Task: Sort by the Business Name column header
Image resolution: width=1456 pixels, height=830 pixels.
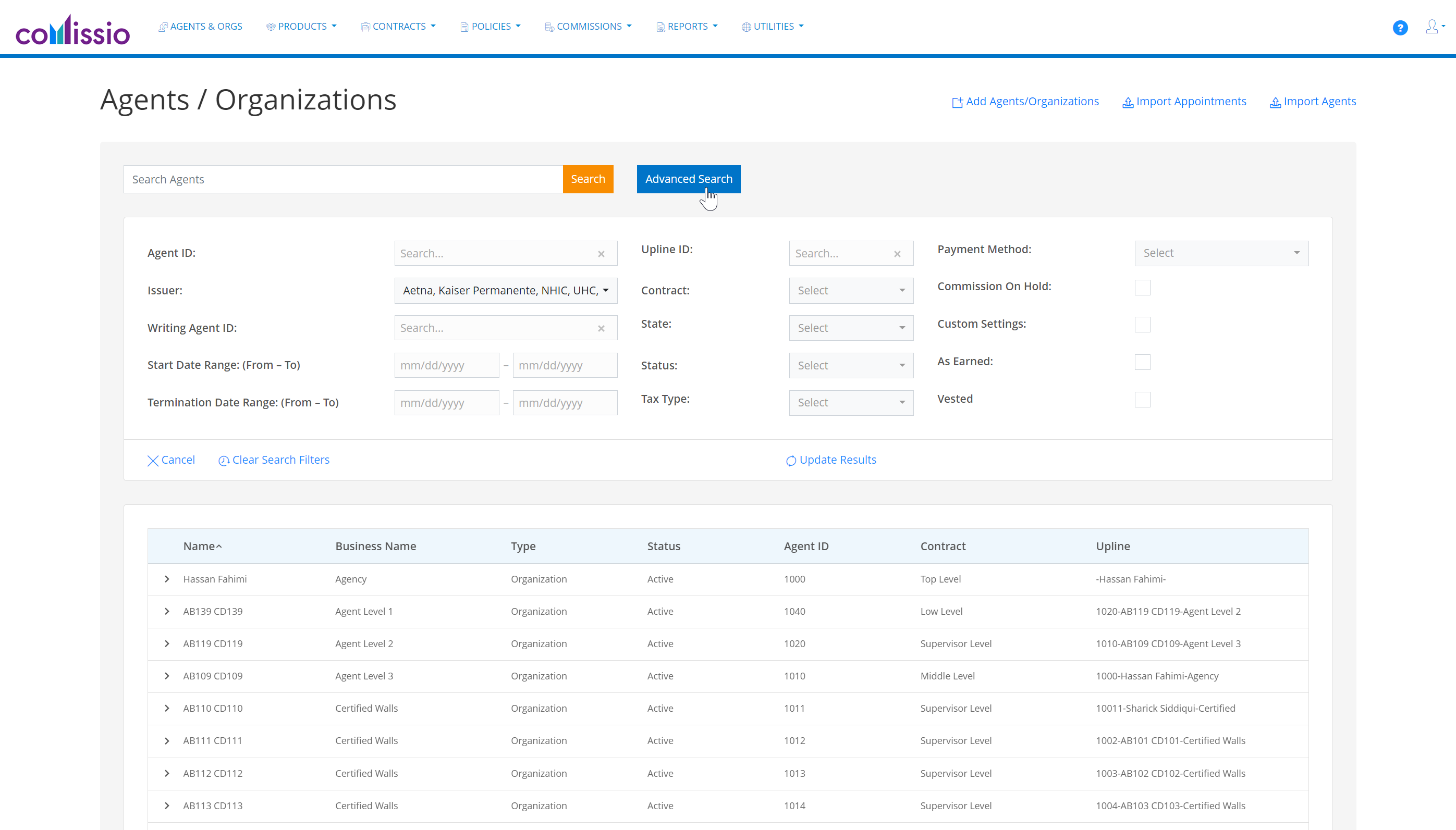Action: click(376, 546)
